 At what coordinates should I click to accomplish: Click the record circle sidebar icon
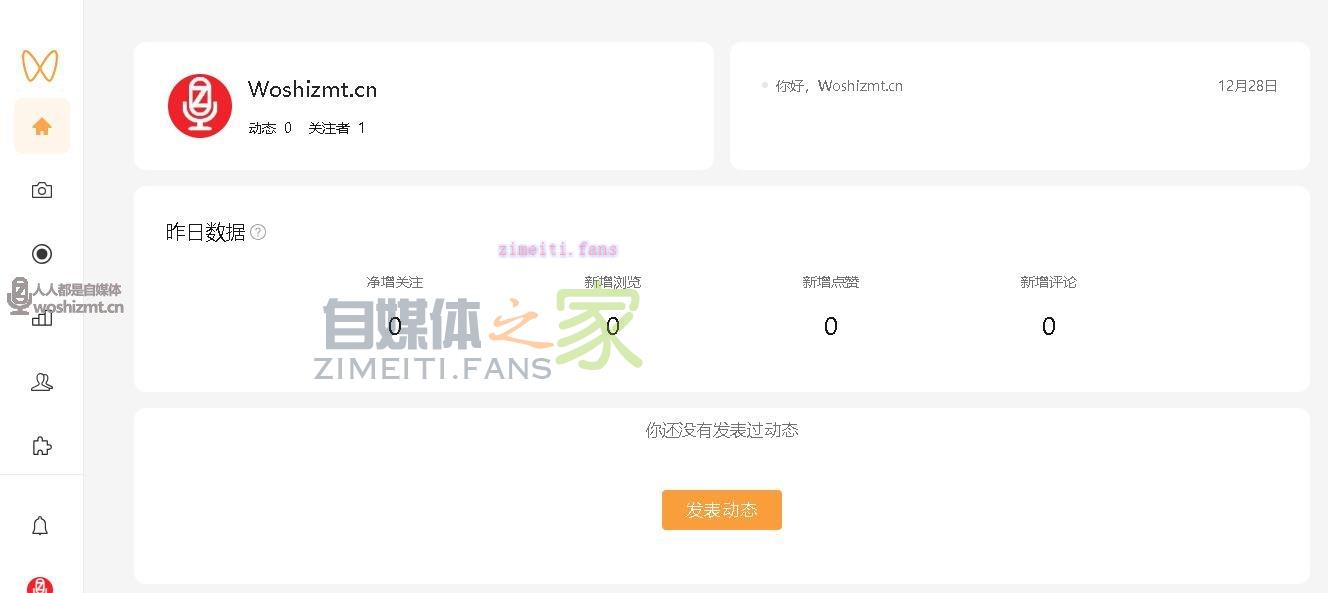coord(42,254)
